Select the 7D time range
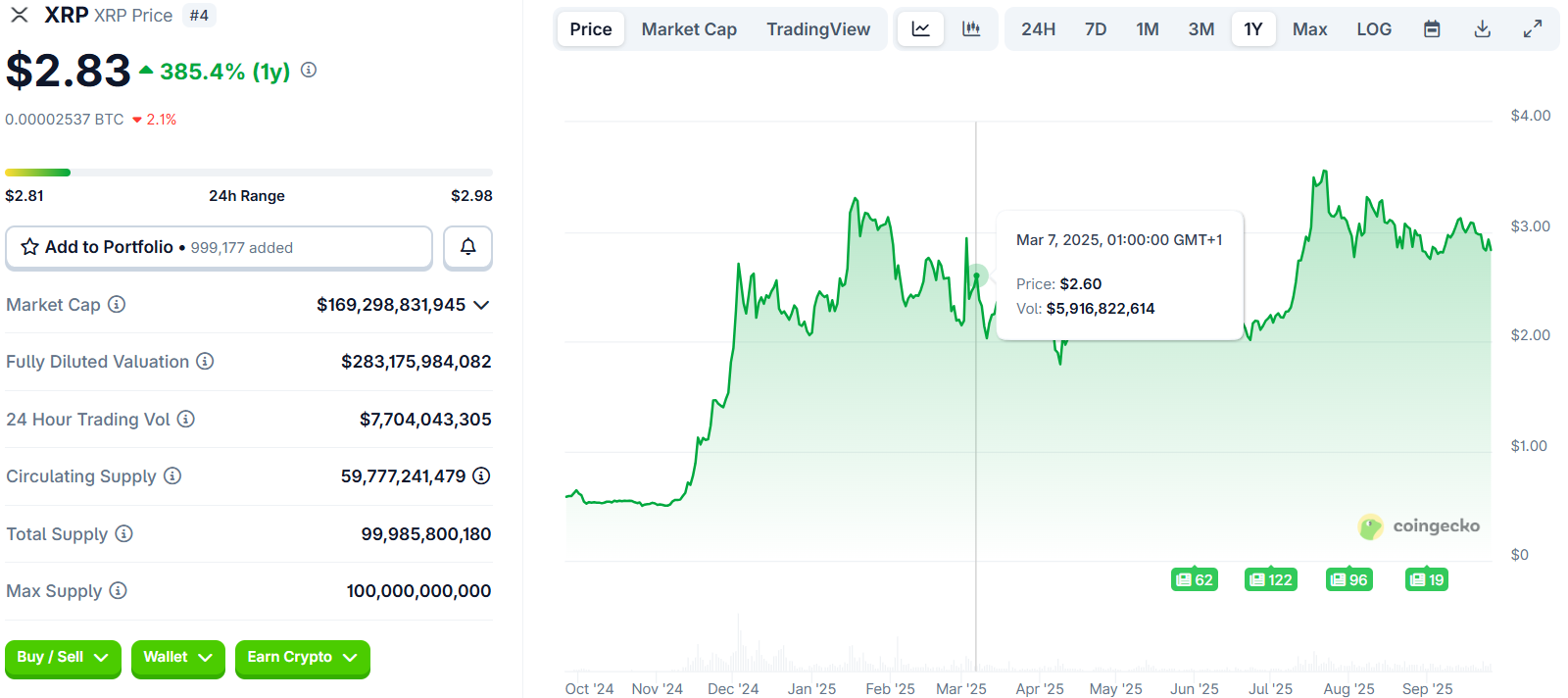The height and width of the screenshot is (698, 1568). click(x=1096, y=29)
